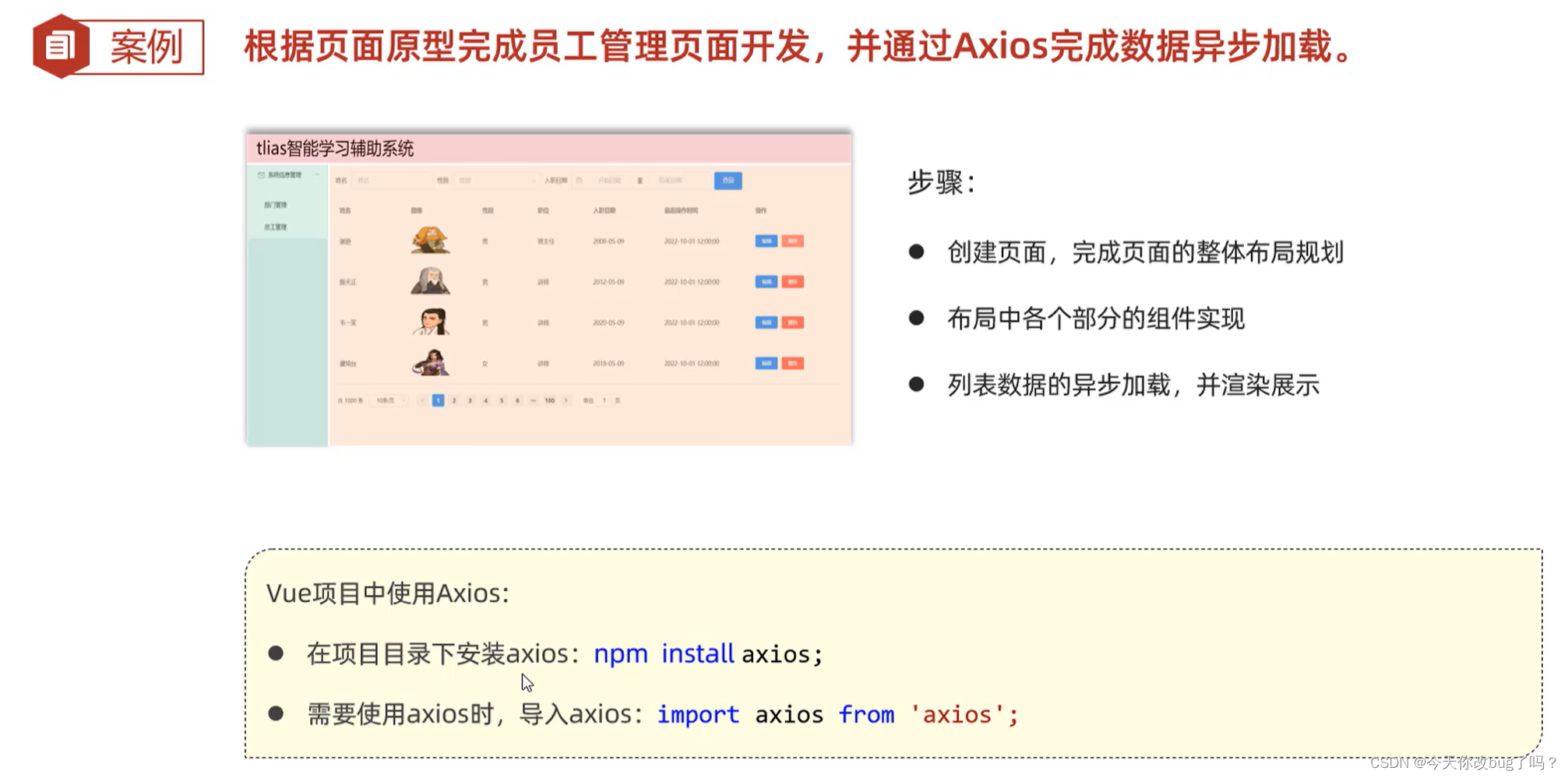Screen dimensions: 1568x778
Task: Click the name cell 殷天正
Action: [x=347, y=282]
